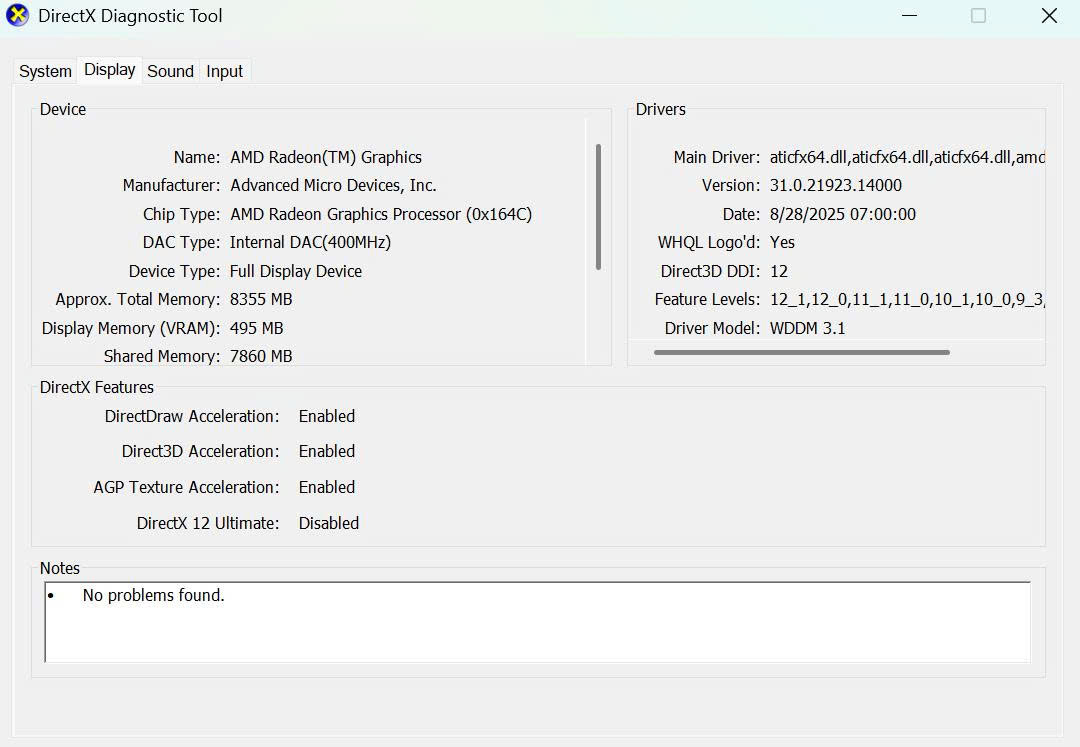
Task: Open the Sound tab
Action: [x=170, y=71]
